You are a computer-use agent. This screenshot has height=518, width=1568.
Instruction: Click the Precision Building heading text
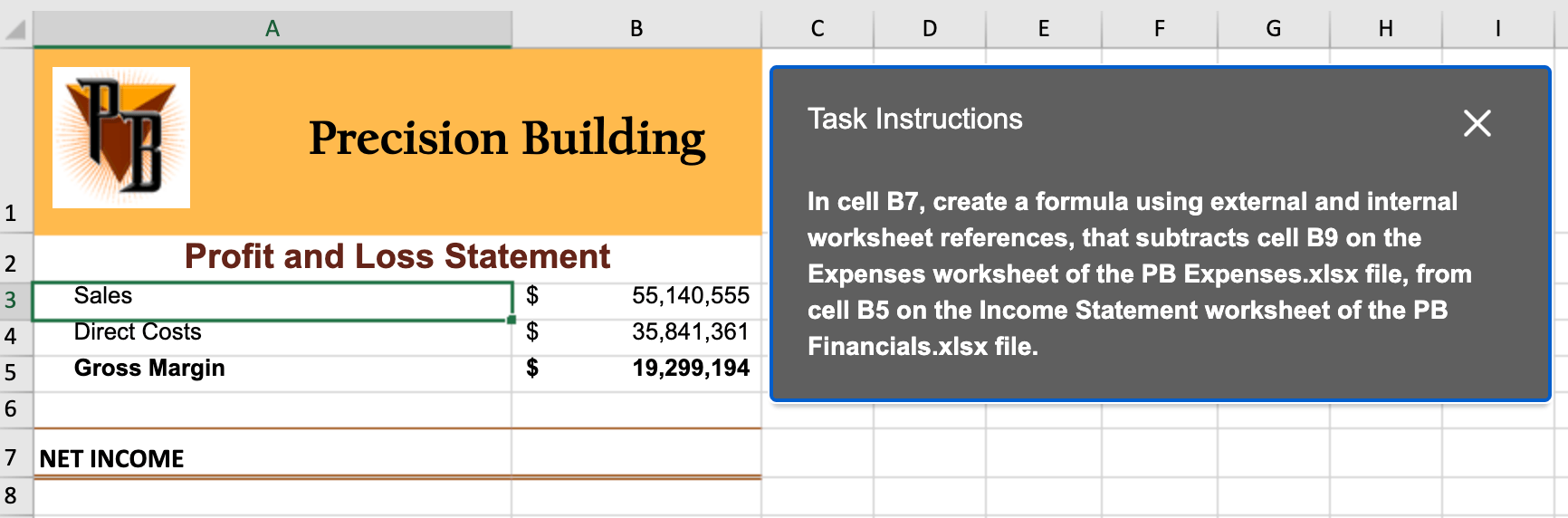pos(507,139)
